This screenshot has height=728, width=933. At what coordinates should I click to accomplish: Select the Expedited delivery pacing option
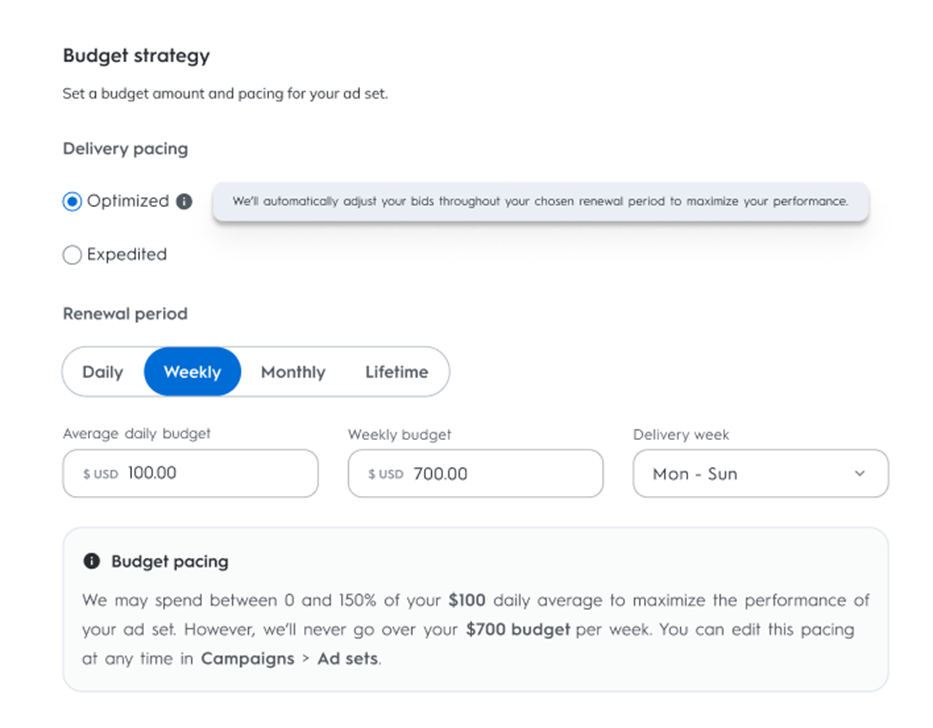[72, 255]
